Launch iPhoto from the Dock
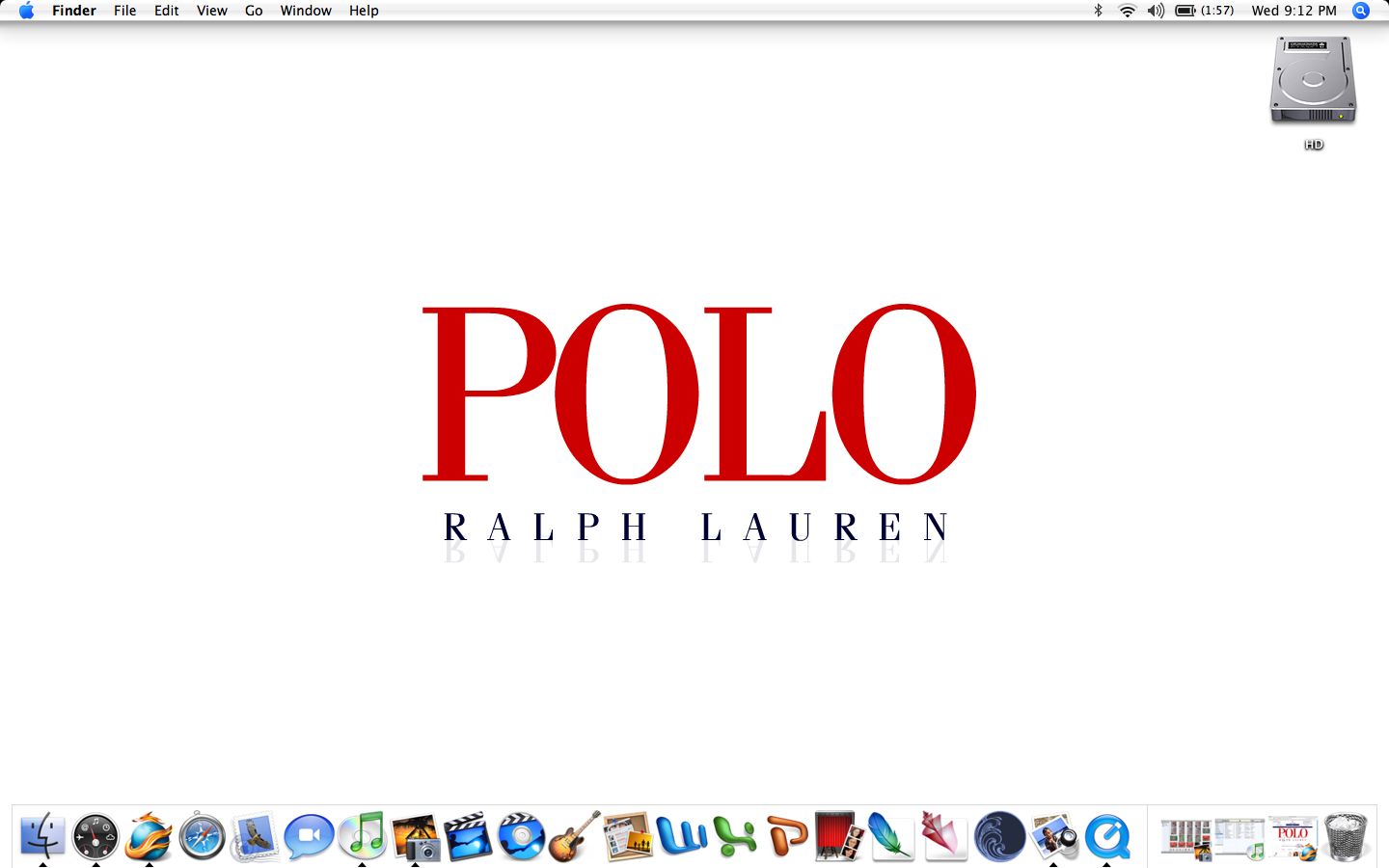The width and height of the screenshot is (1389, 868). pyautogui.click(x=416, y=836)
